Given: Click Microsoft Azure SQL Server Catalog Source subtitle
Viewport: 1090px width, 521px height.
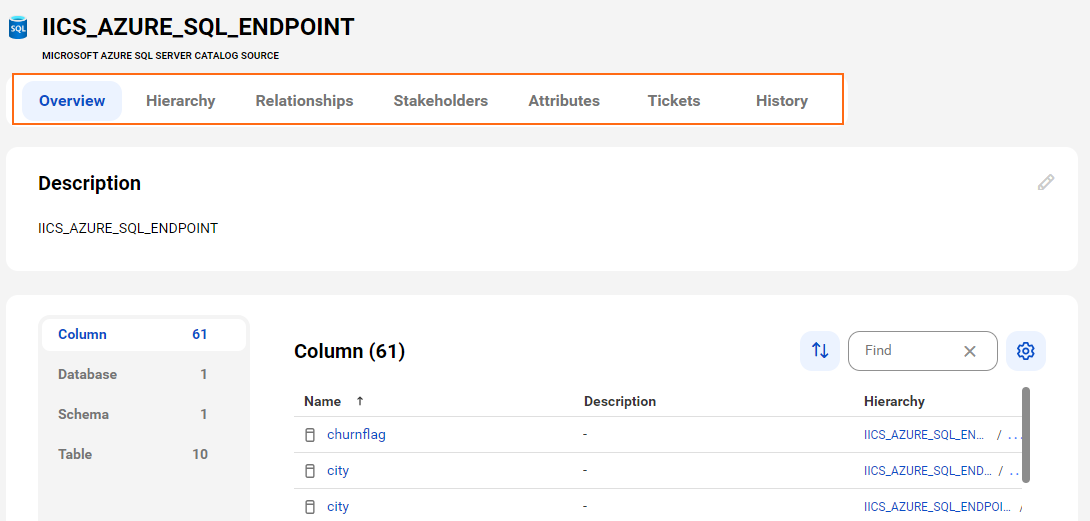Looking at the screenshot, I should [x=161, y=56].
